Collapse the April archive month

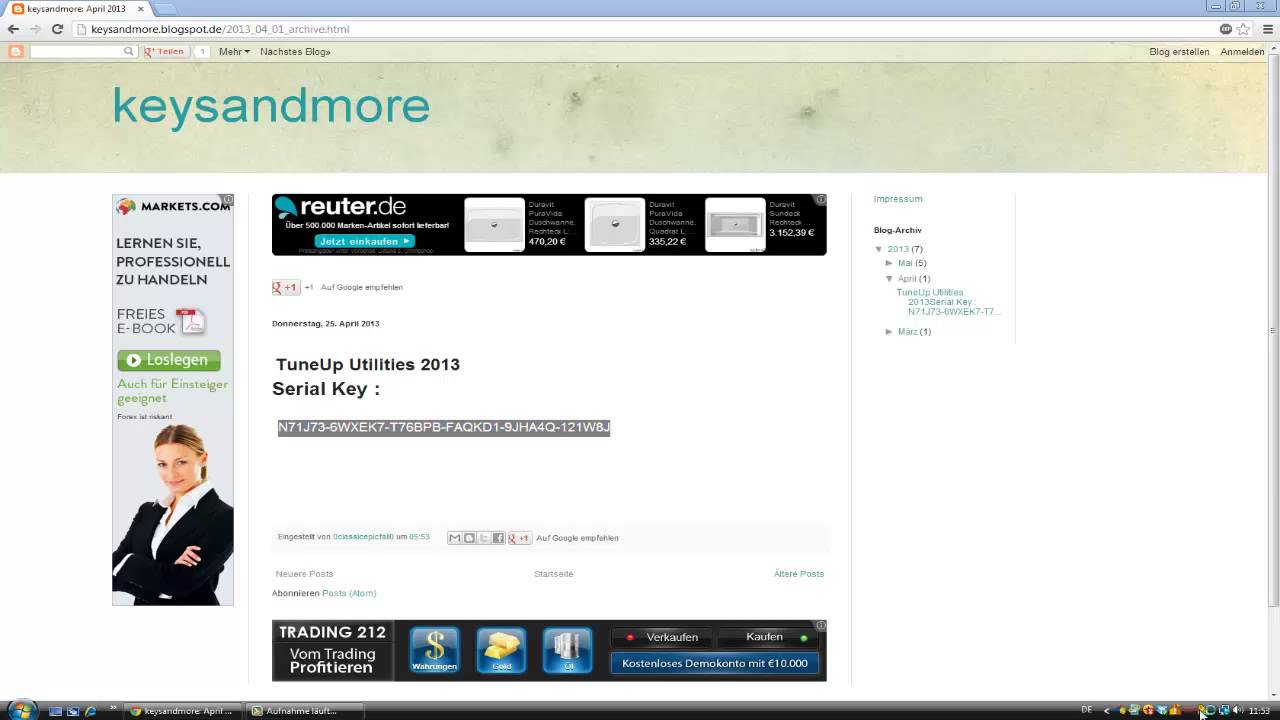click(890, 279)
